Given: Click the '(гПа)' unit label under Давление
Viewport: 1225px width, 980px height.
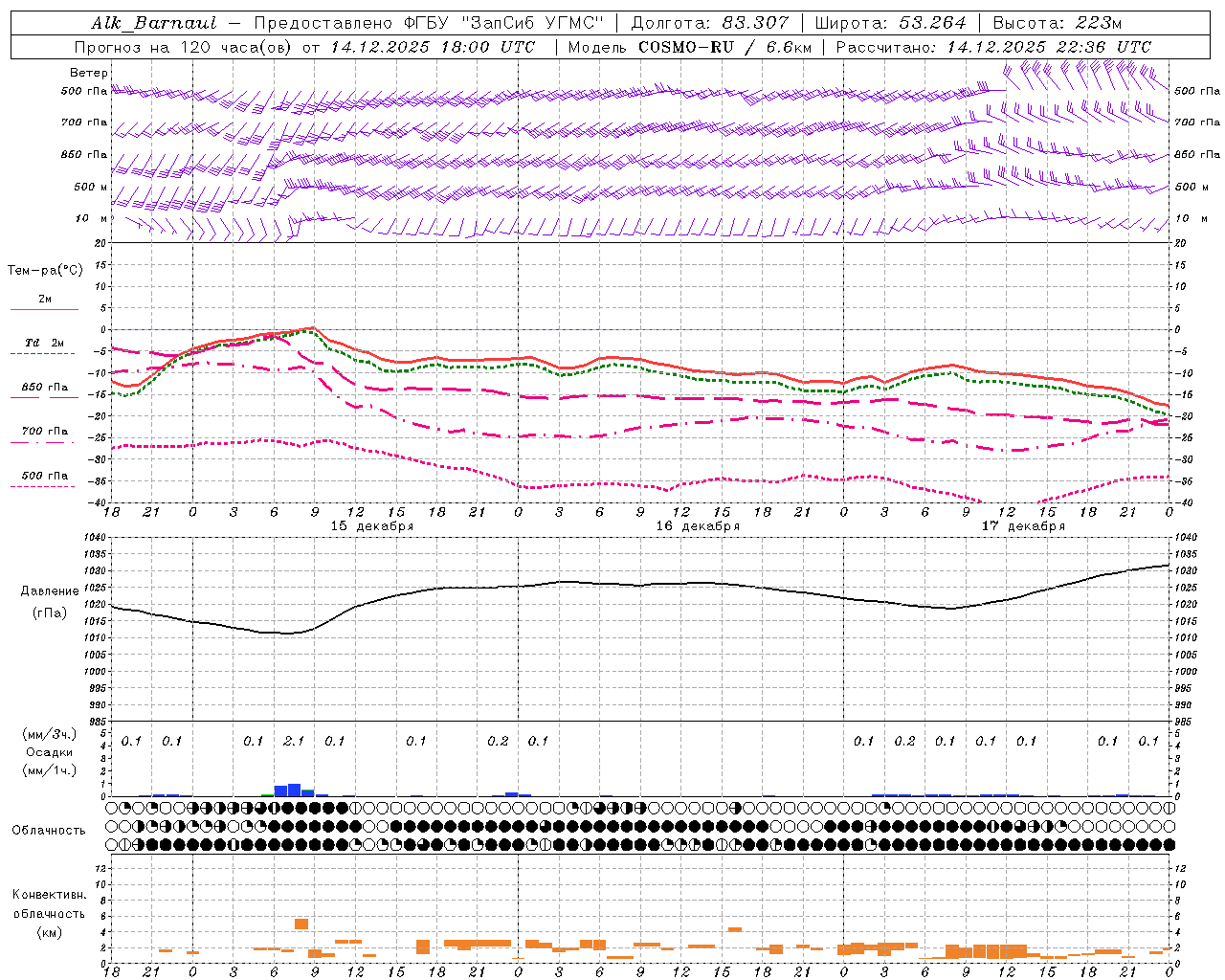Looking at the screenshot, I should [50, 613].
